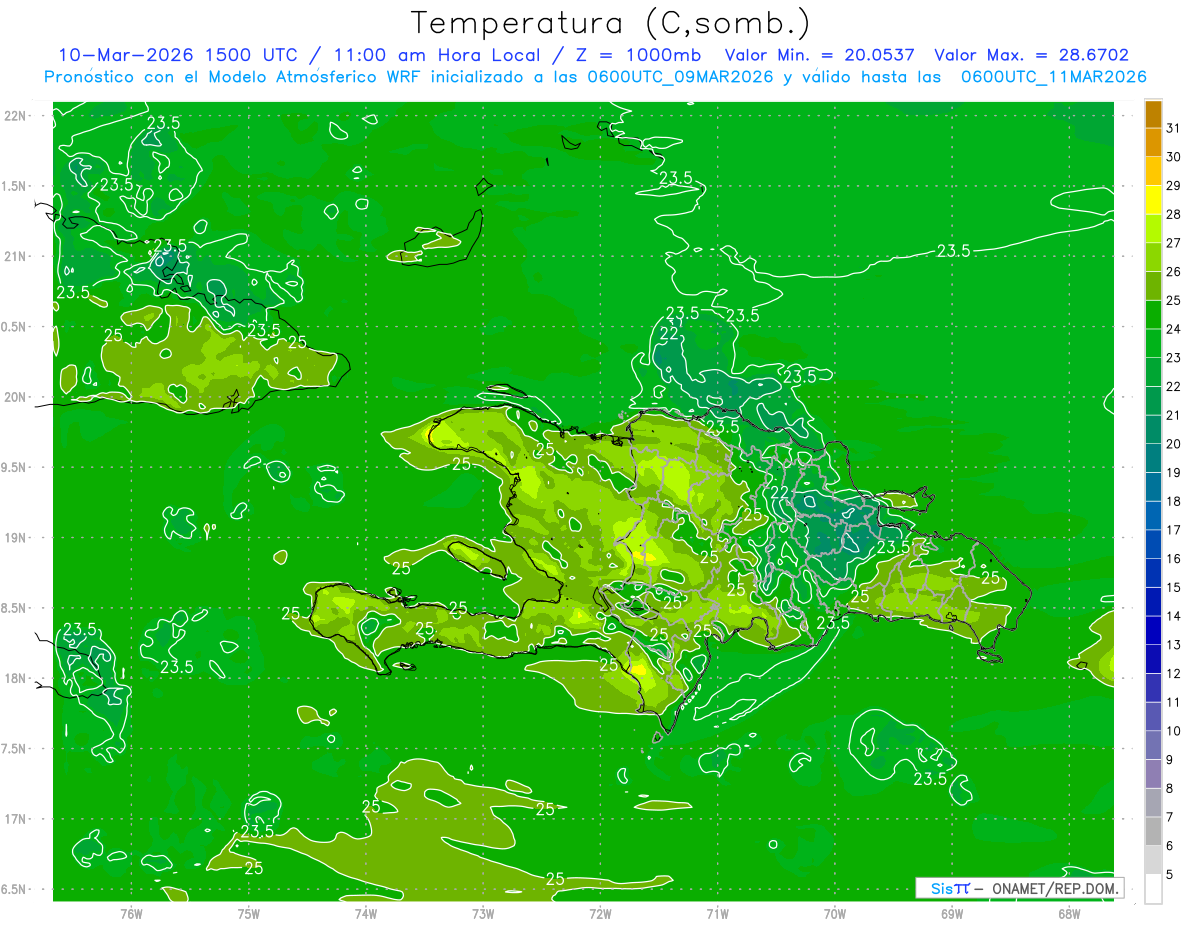The height and width of the screenshot is (927, 1200).
Task: Click the '75W' longitude axis label
Action: [249, 914]
